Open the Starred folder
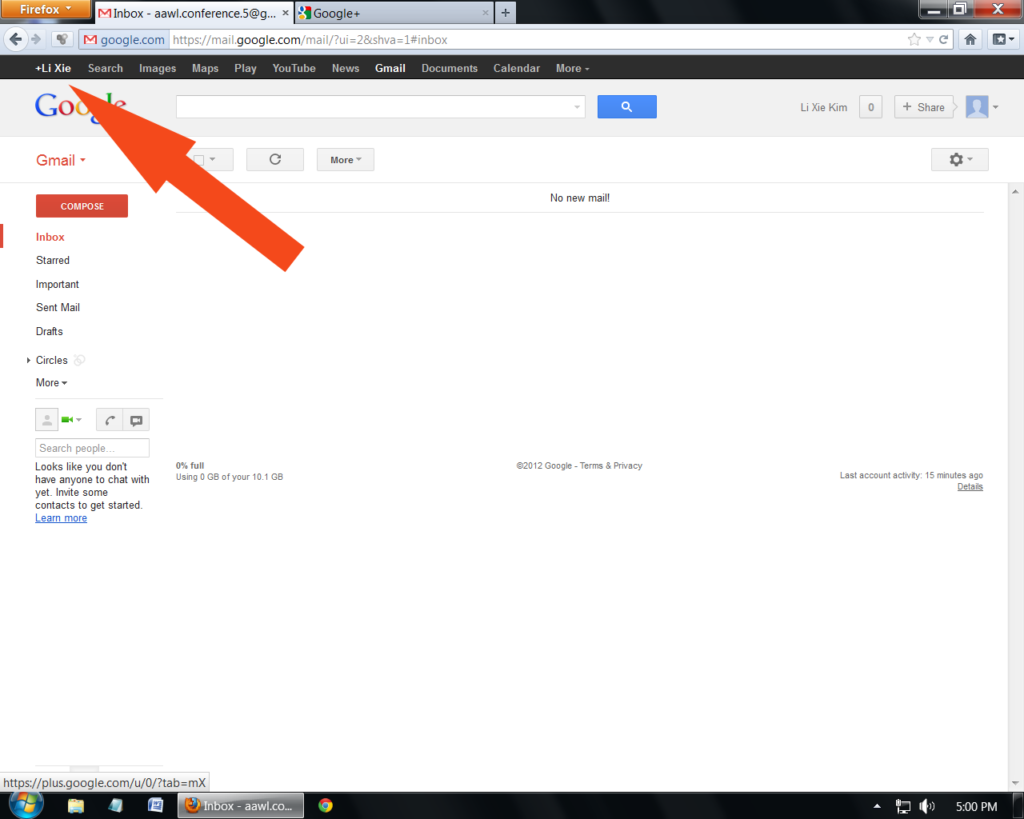The width and height of the screenshot is (1024, 819). [x=52, y=260]
